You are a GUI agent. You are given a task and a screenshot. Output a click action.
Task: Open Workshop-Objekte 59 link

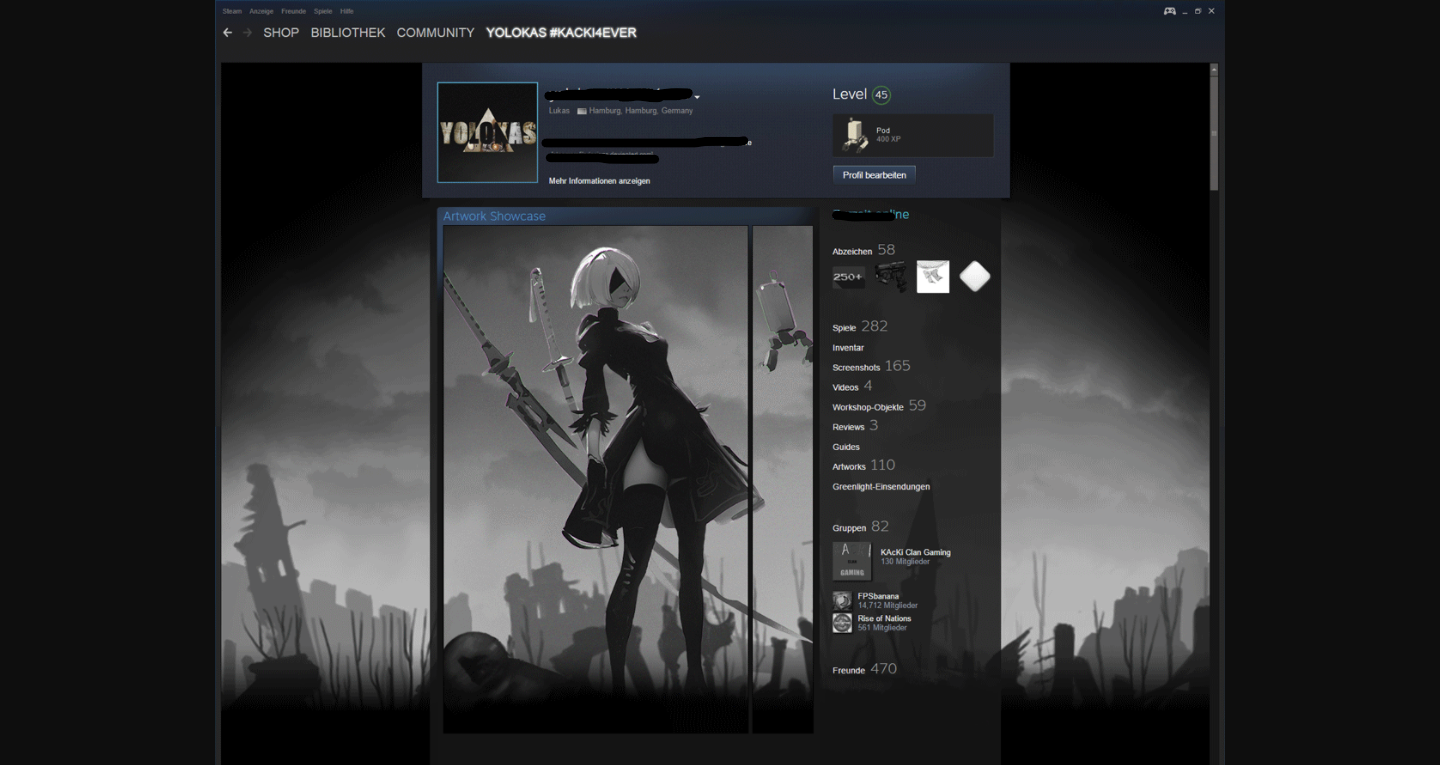click(x=879, y=406)
